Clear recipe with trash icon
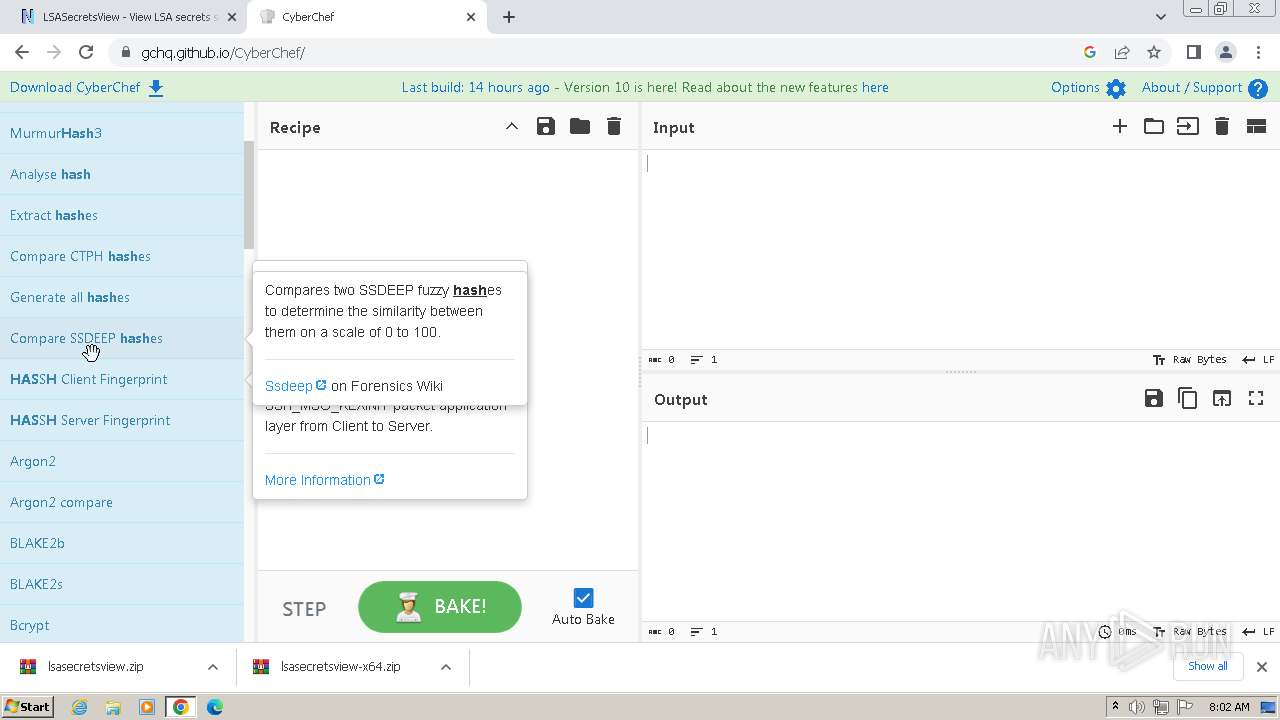This screenshot has height=720, width=1280. click(614, 126)
